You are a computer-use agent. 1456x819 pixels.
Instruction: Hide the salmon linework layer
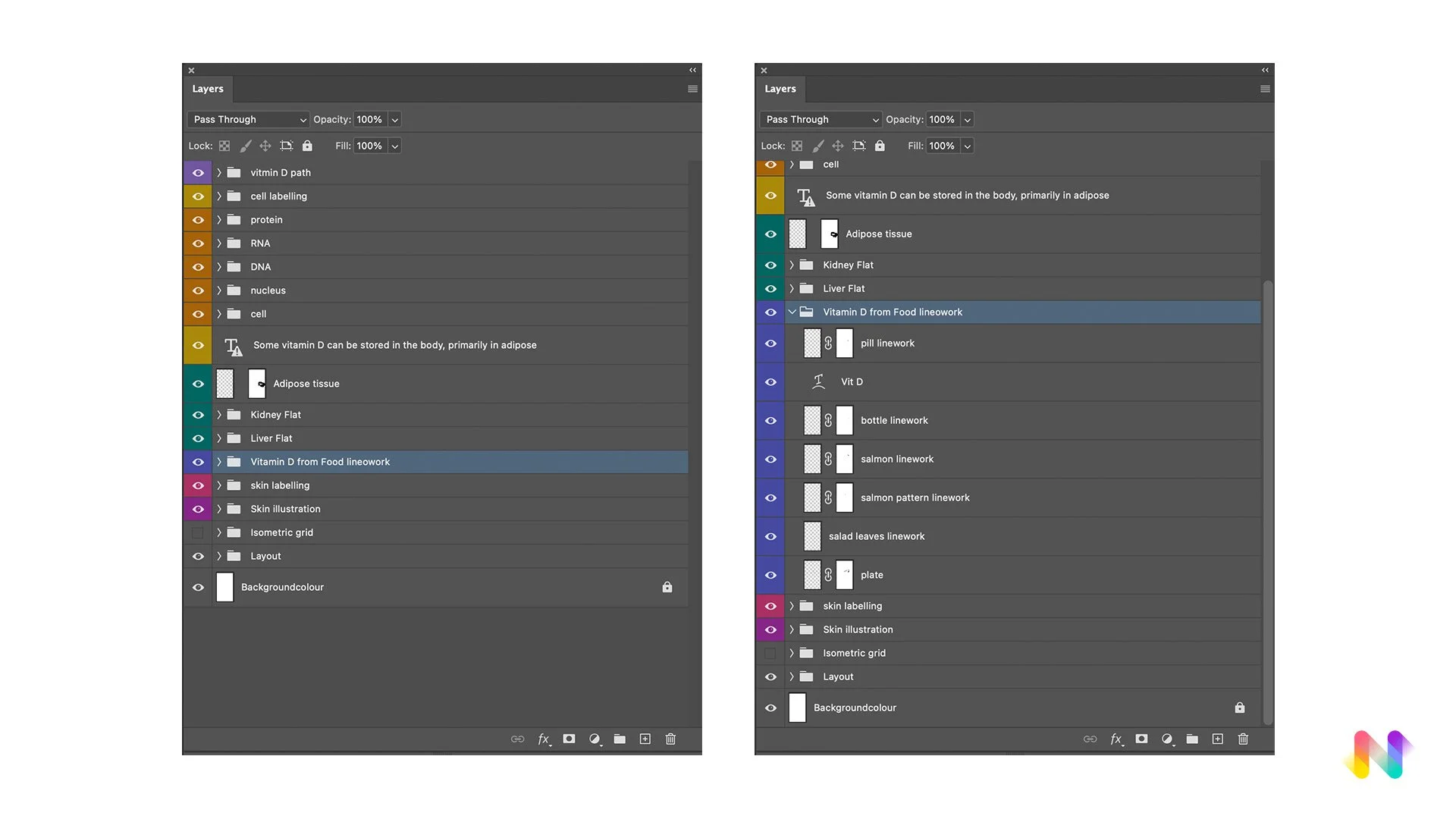click(770, 460)
